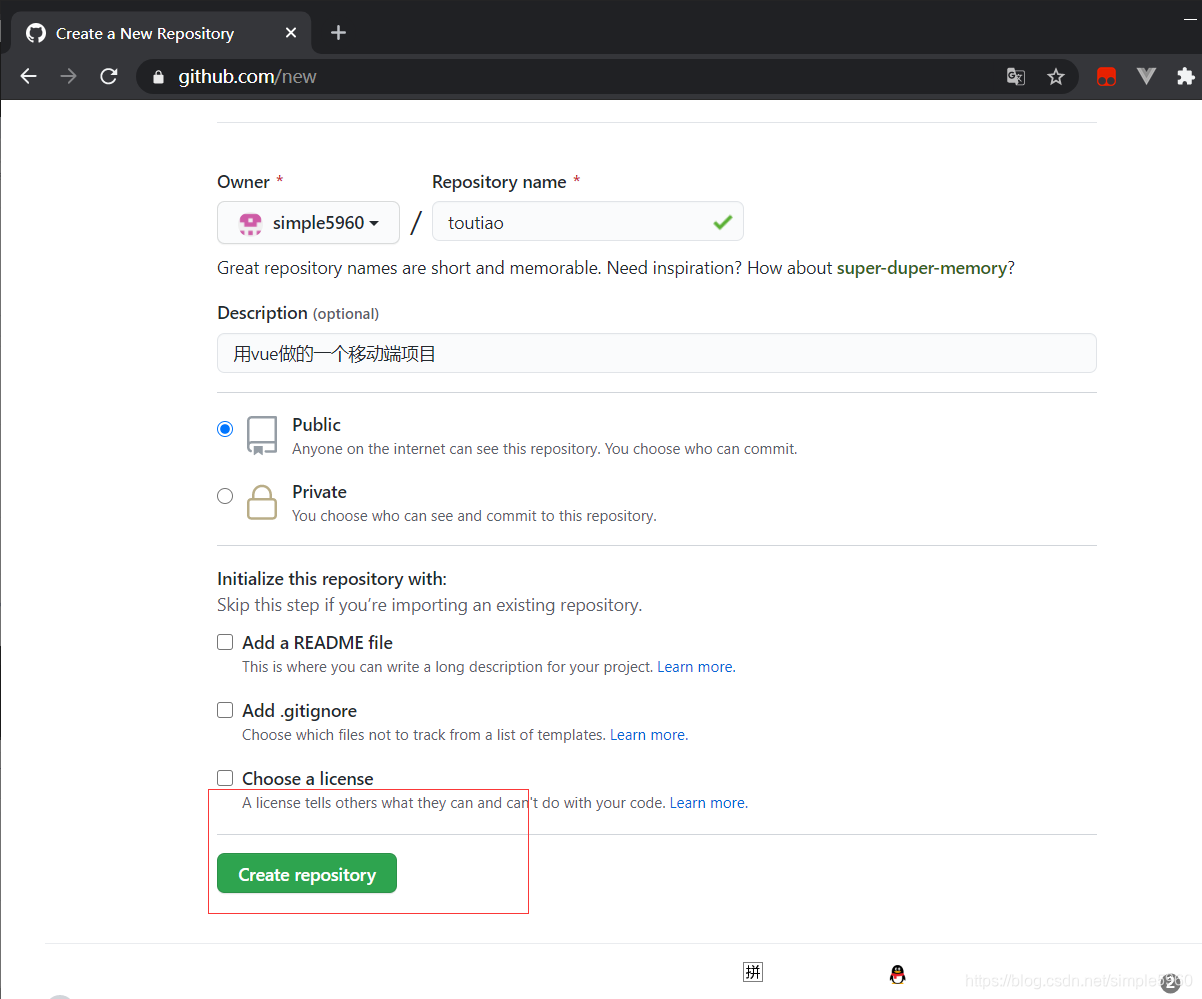Click the simple5960 avatar icon
The height and width of the screenshot is (999, 1202).
[250, 223]
